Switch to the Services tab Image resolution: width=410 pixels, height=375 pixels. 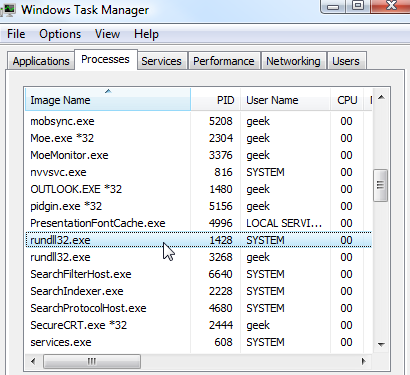[161, 61]
